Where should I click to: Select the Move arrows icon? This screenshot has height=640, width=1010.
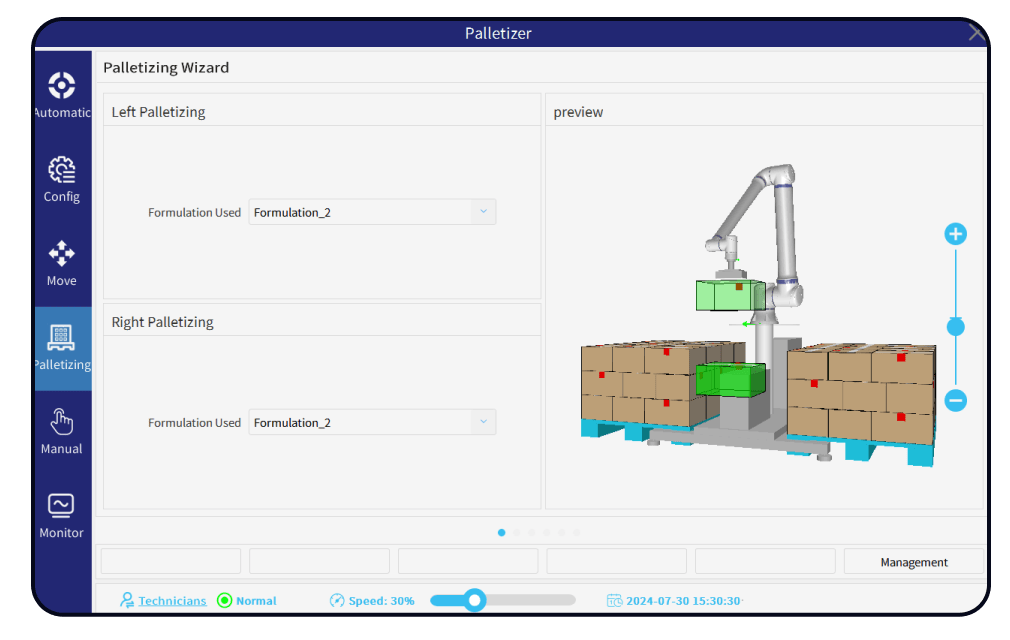tap(62, 254)
